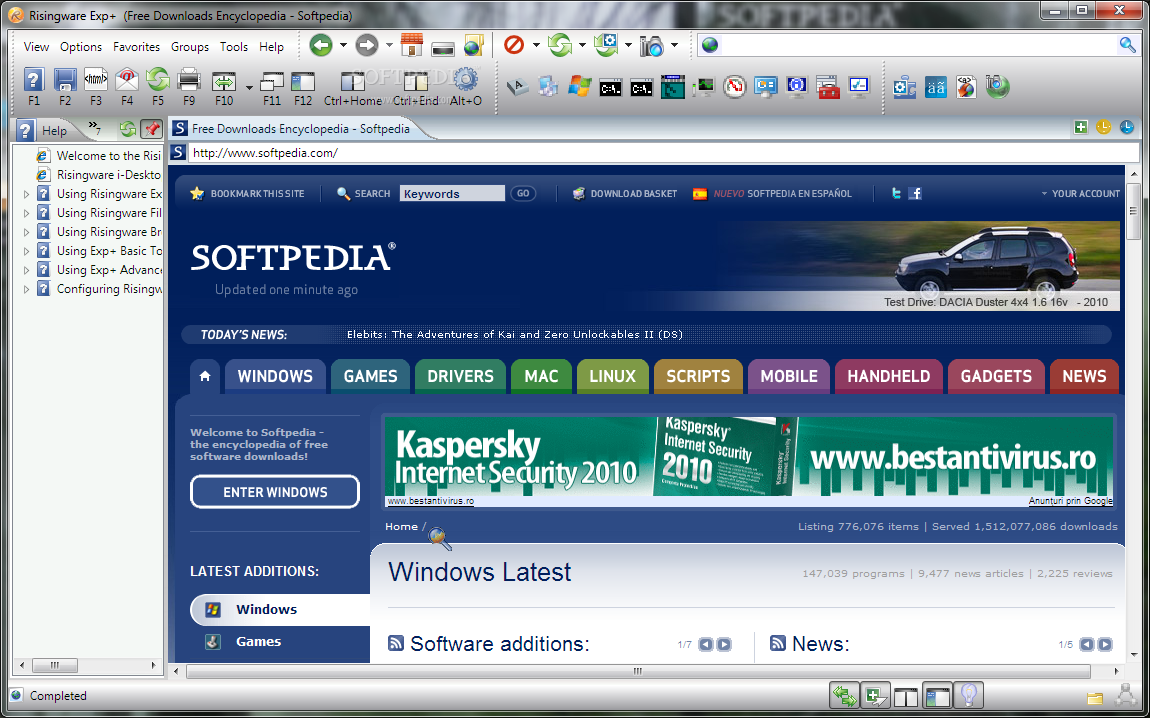The height and width of the screenshot is (718, 1150).
Task: Click the Windows flag logo icon
Action: point(579,87)
